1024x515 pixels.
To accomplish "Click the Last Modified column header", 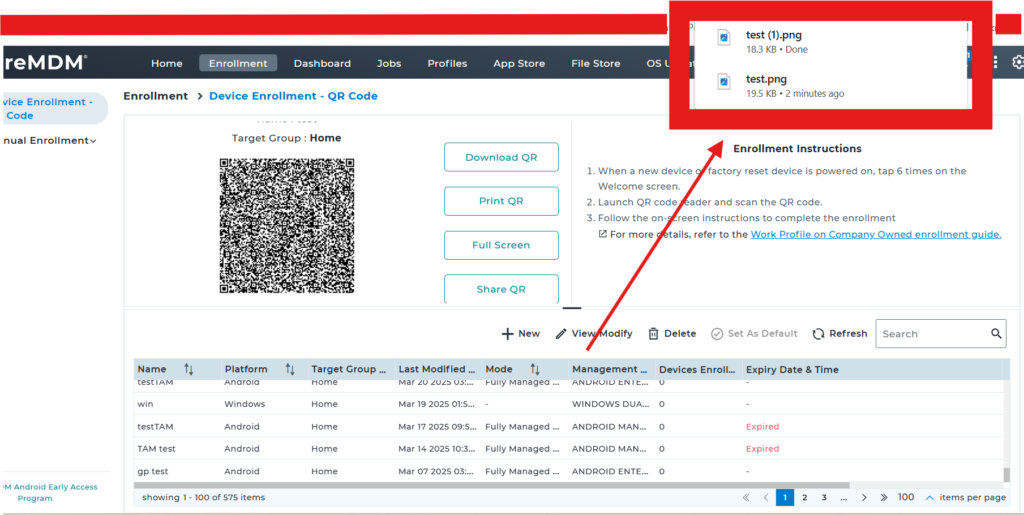I will pyautogui.click(x=436, y=369).
